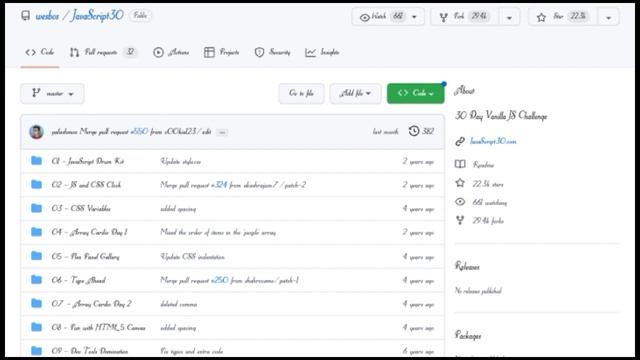Open the Pull requests tab
This screenshot has height=360, width=640.
pyautogui.click(x=103, y=52)
